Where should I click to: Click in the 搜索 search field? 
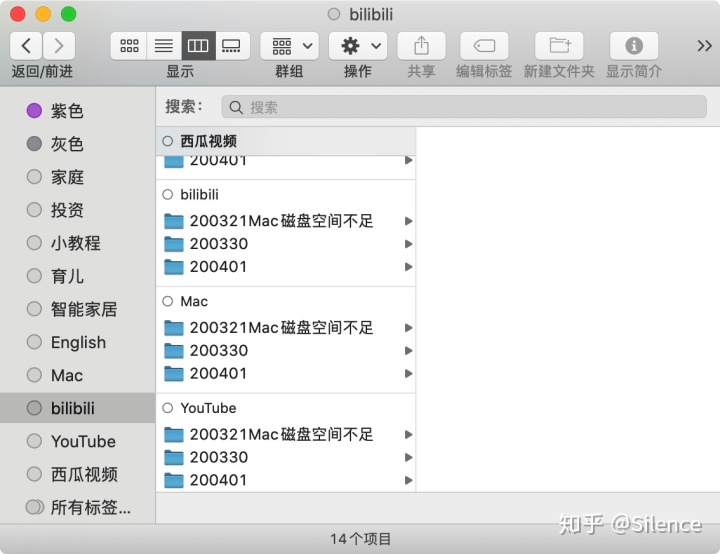coord(464,107)
